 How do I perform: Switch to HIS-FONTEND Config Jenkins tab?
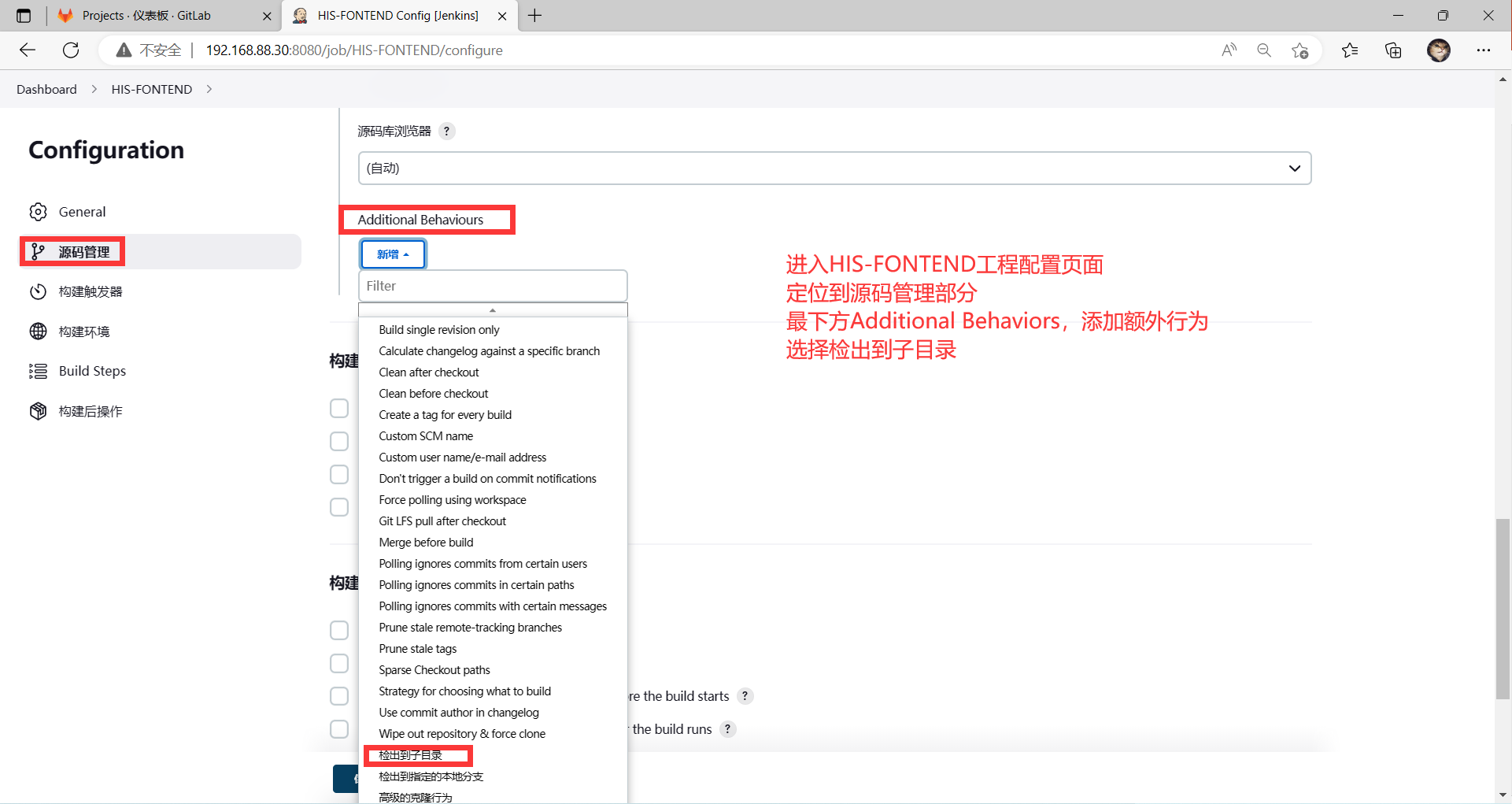[x=399, y=16]
